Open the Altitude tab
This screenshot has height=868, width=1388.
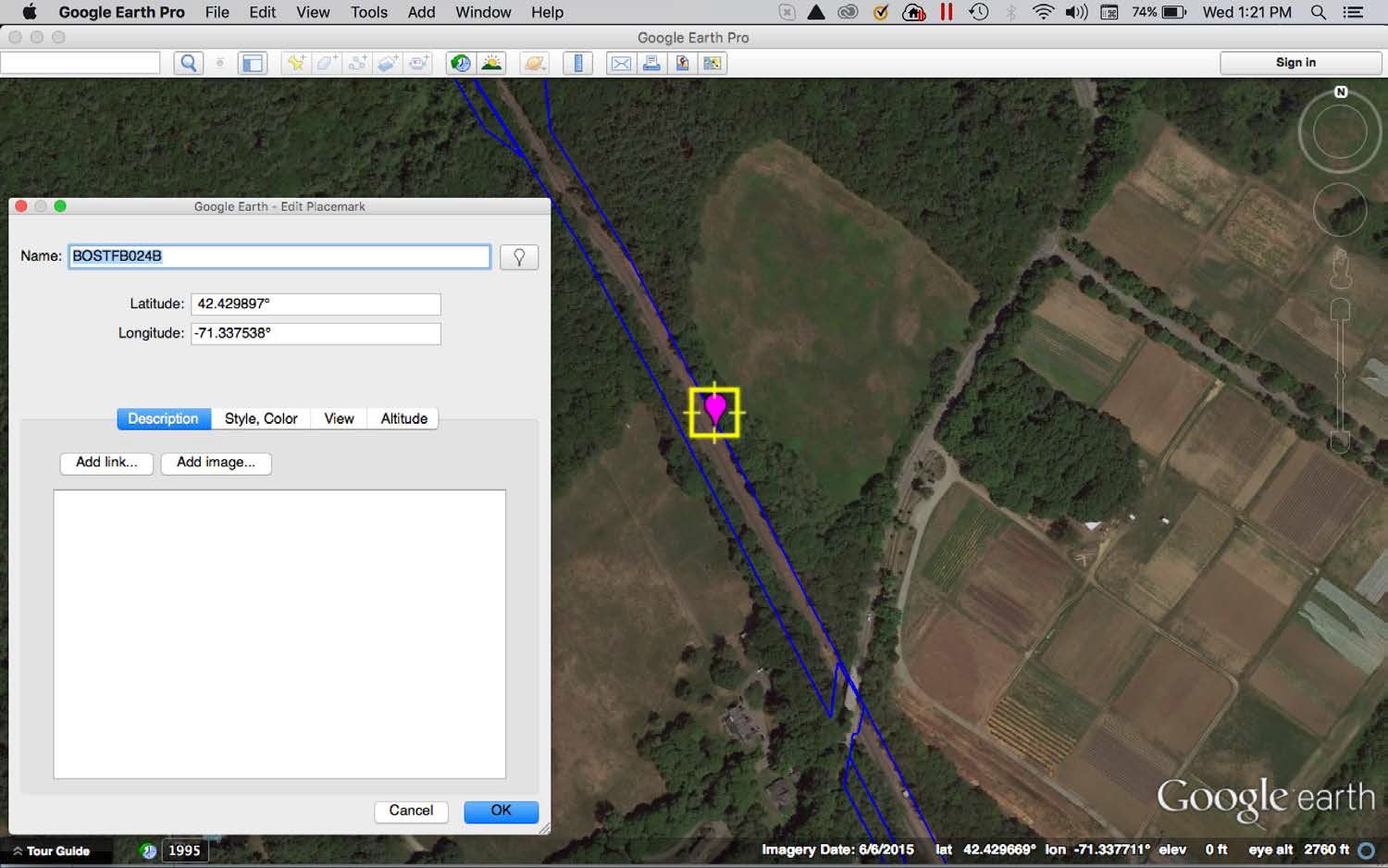coord(403,419)
